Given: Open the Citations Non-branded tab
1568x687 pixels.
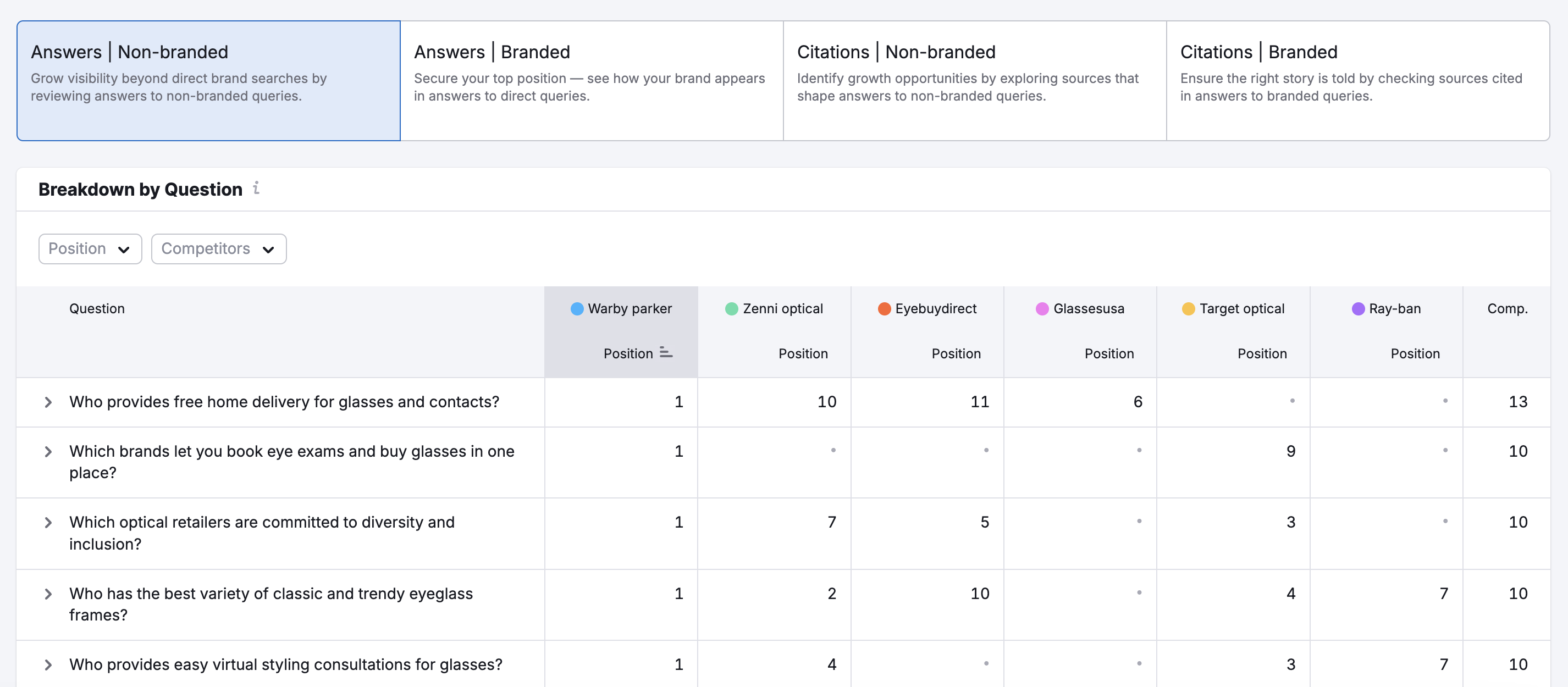Looking at the screenshot, I should pos(974,79).
